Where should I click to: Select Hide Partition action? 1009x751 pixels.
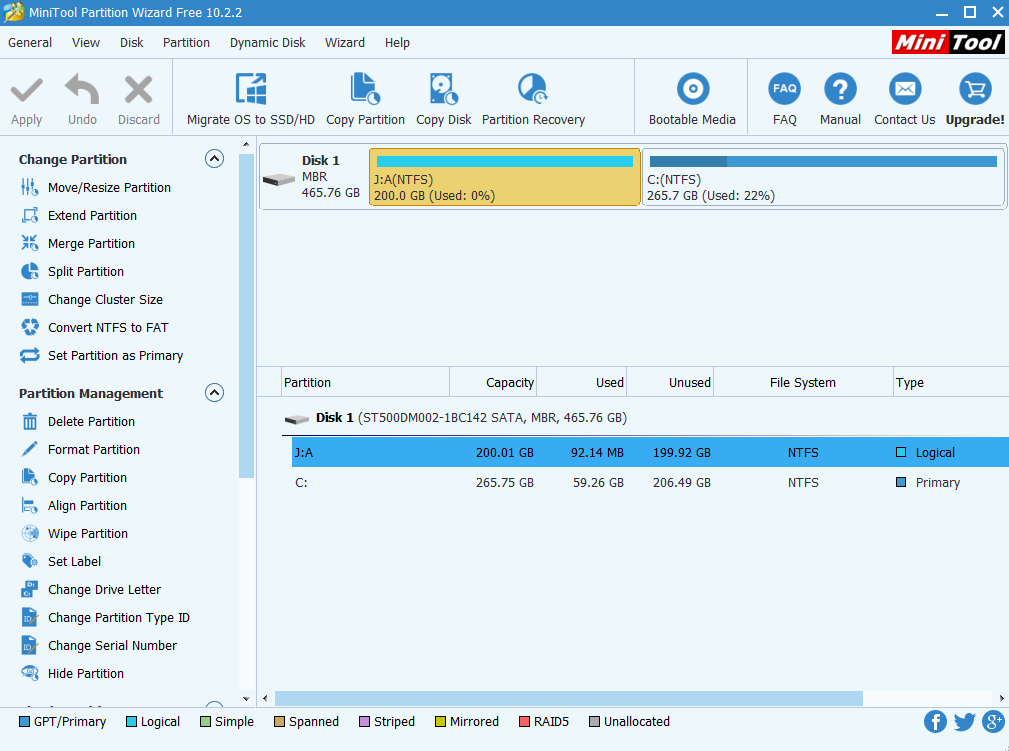tap(72, 673)
